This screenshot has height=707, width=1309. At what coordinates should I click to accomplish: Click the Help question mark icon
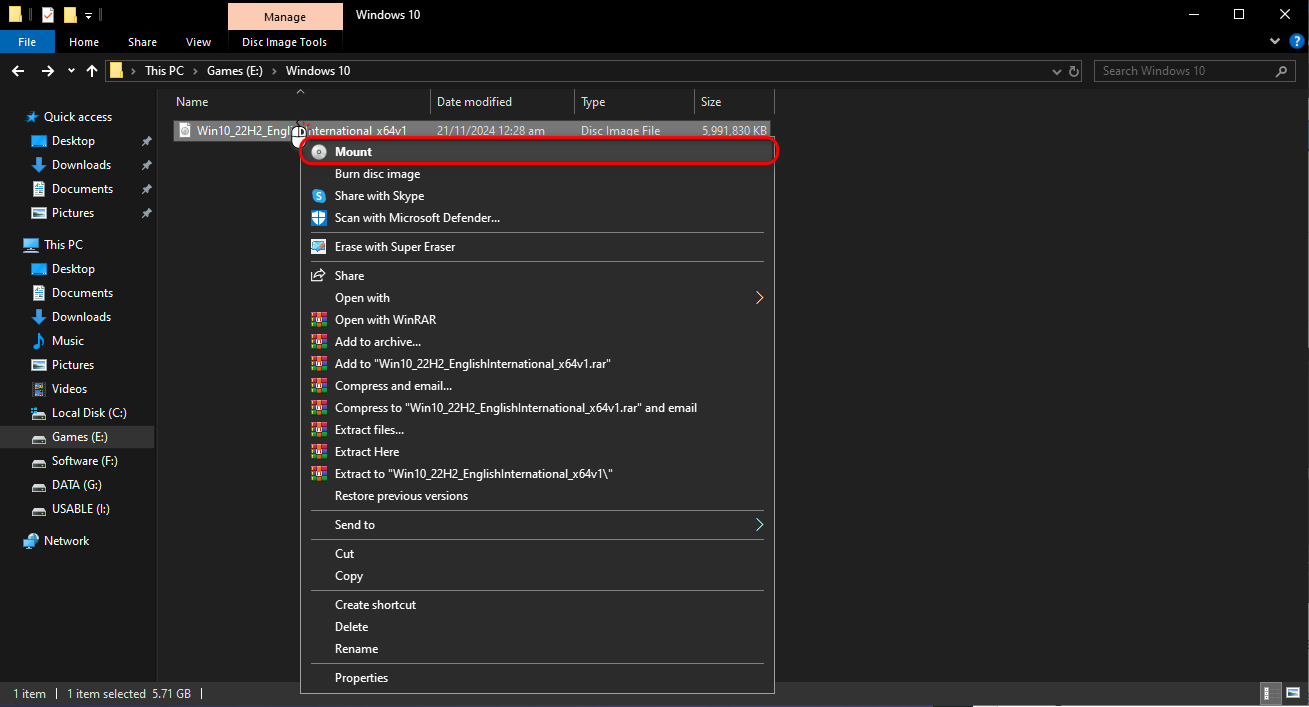point(1297,42)
